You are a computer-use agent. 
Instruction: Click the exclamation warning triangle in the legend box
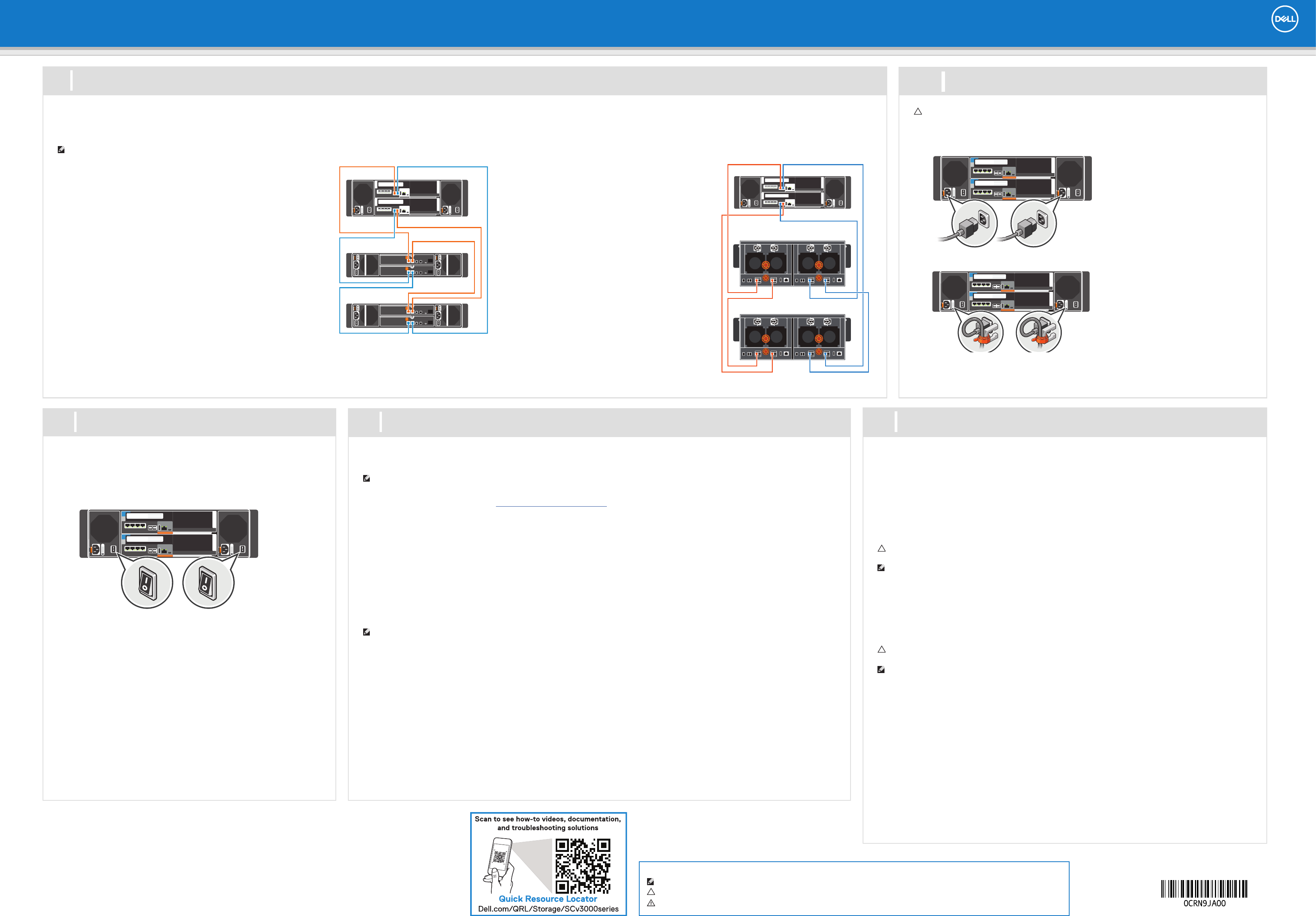[x=651, y=903]
